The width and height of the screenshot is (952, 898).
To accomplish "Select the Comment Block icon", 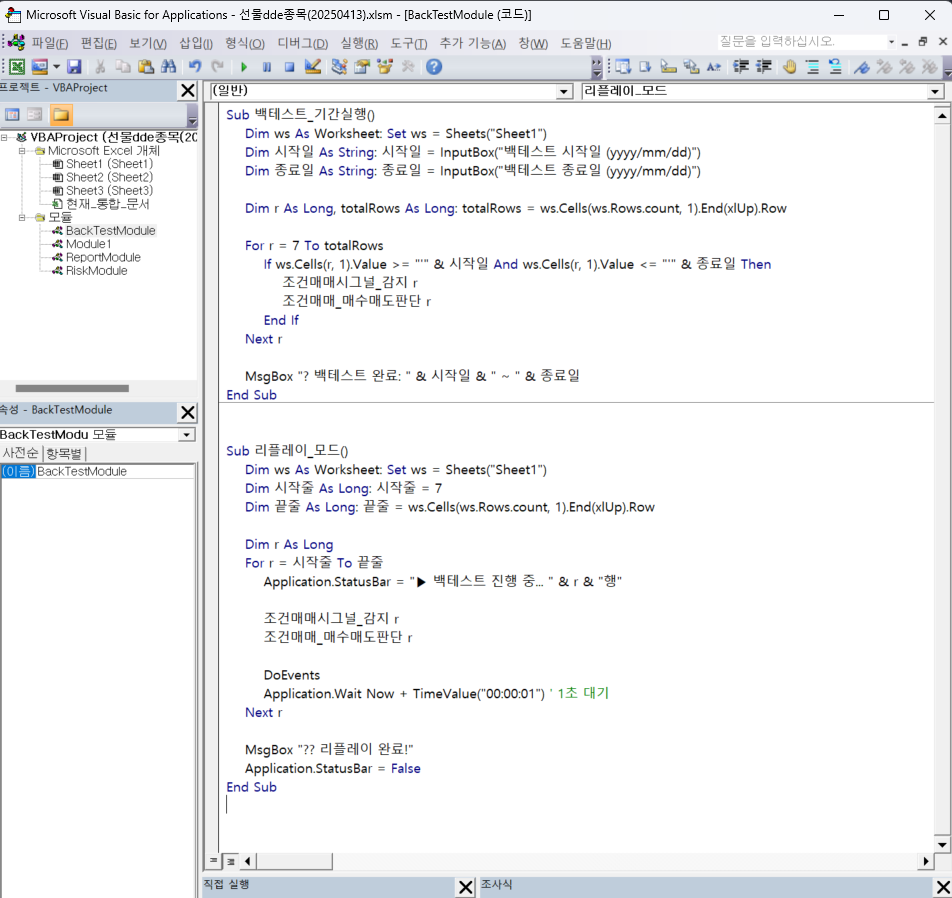I will (813, 67).
